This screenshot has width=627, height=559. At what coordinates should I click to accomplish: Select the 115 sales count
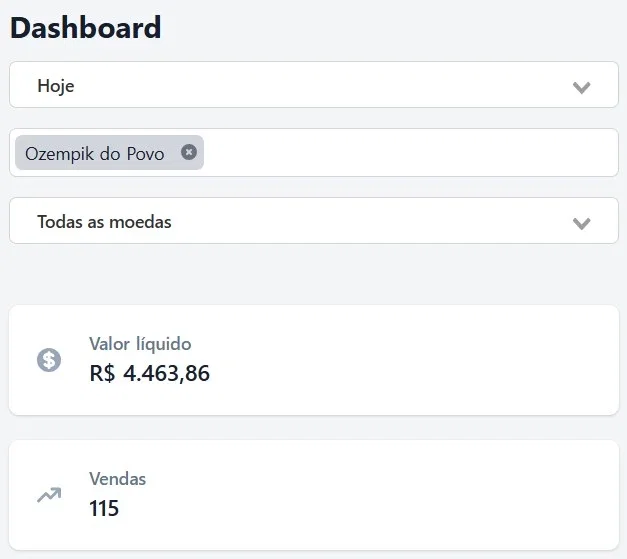[x=104, y=508]
